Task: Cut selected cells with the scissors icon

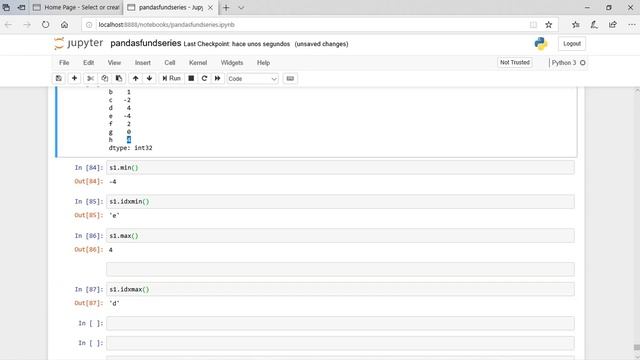Action: (90, 78)
